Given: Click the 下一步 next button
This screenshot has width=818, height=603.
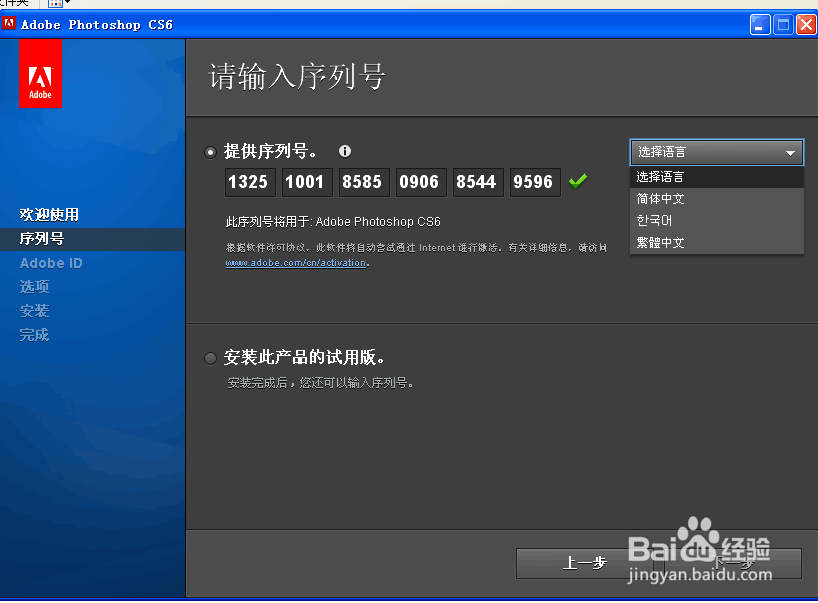Looking at the screenshot, I should point(733,563).
